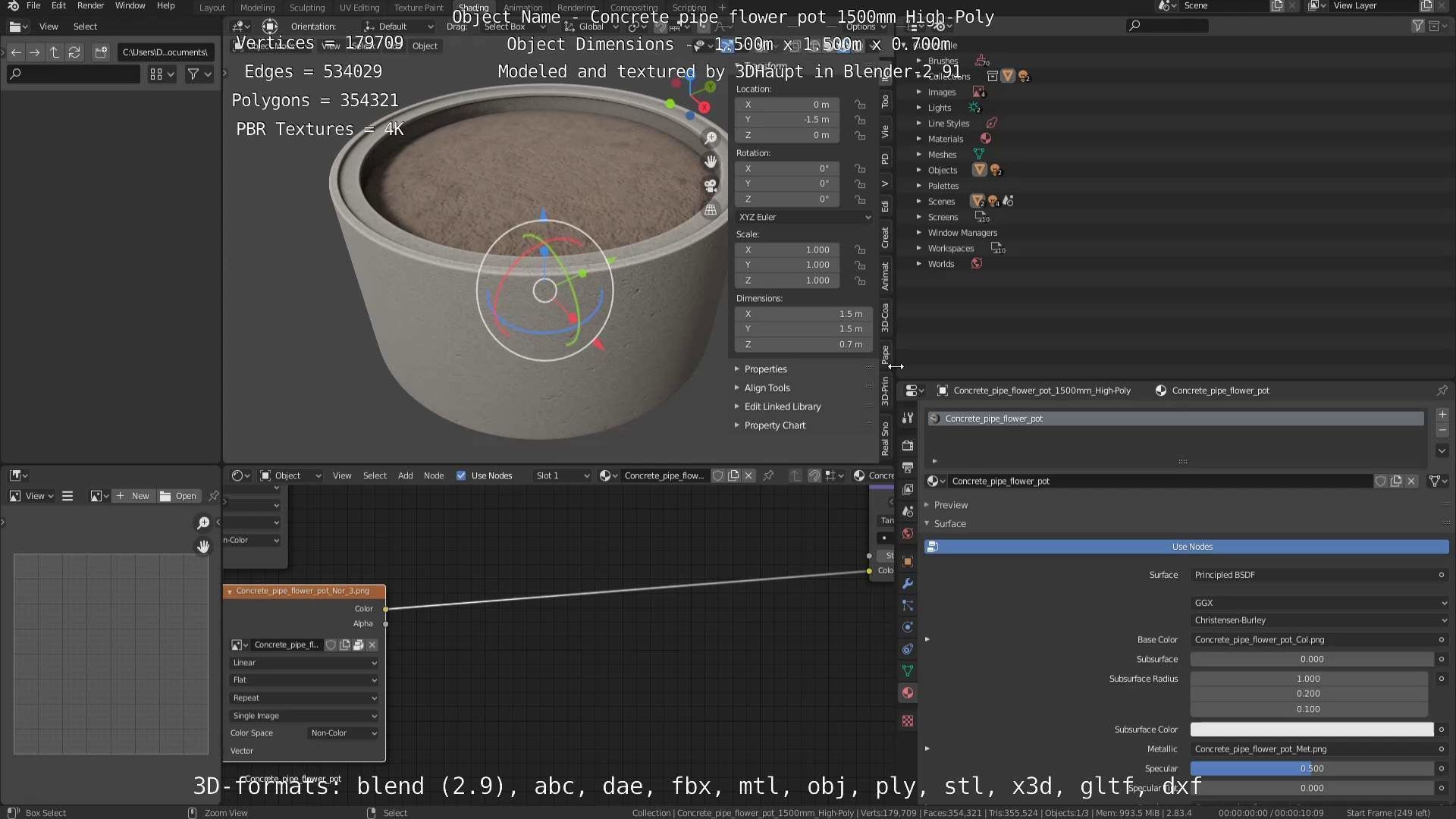The image size is (1456, 819).
Task: Open the Texture properties checker tab
Action: (908, 721)
